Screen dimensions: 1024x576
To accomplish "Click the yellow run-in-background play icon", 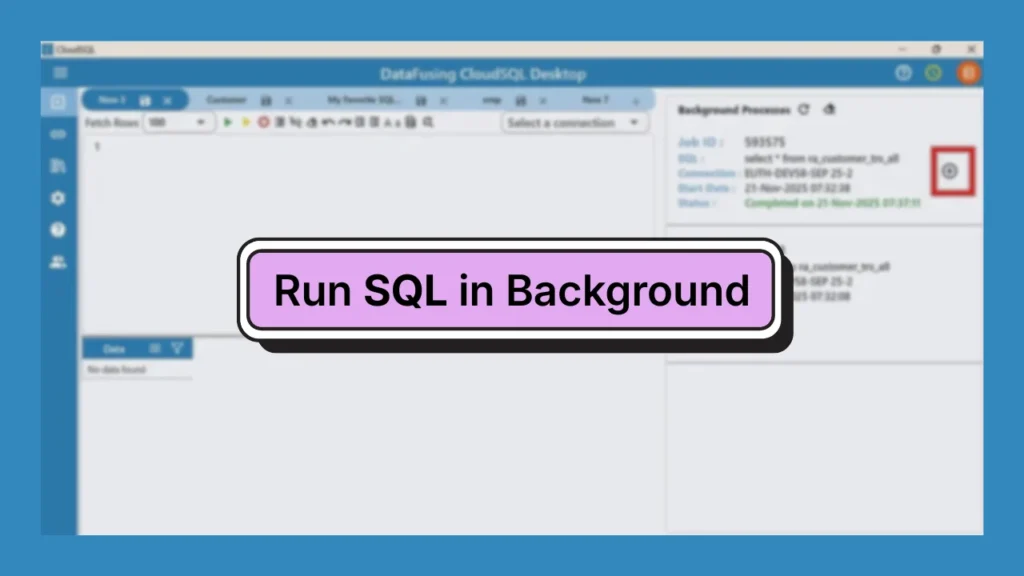I will [246, 122].
